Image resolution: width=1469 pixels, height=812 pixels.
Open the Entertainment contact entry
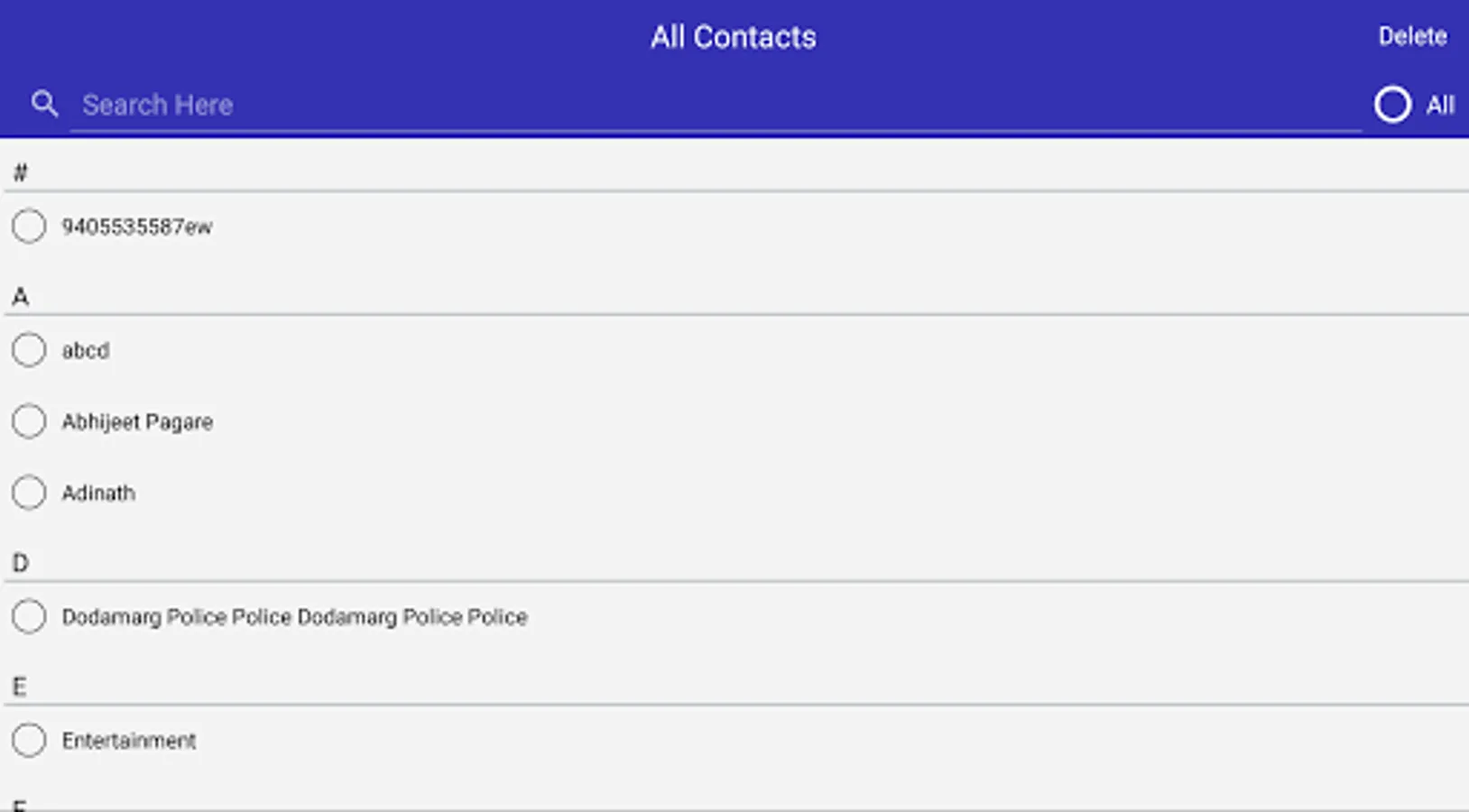coord(129,741)
